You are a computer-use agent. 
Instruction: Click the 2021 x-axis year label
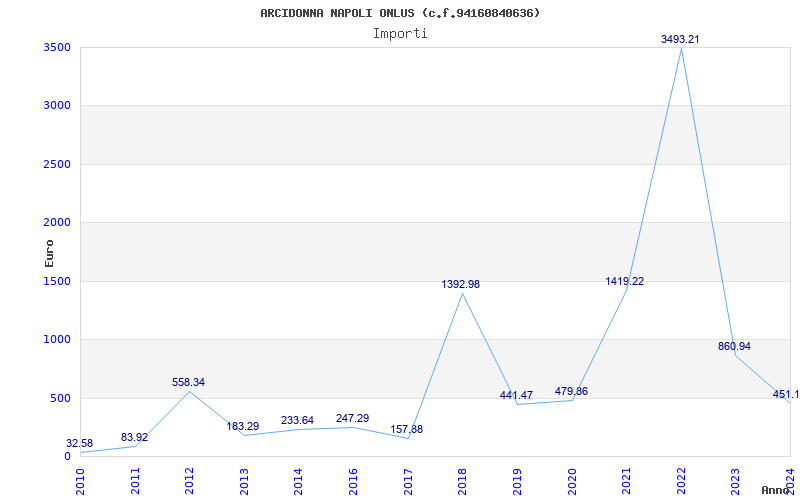pos(626,481)
